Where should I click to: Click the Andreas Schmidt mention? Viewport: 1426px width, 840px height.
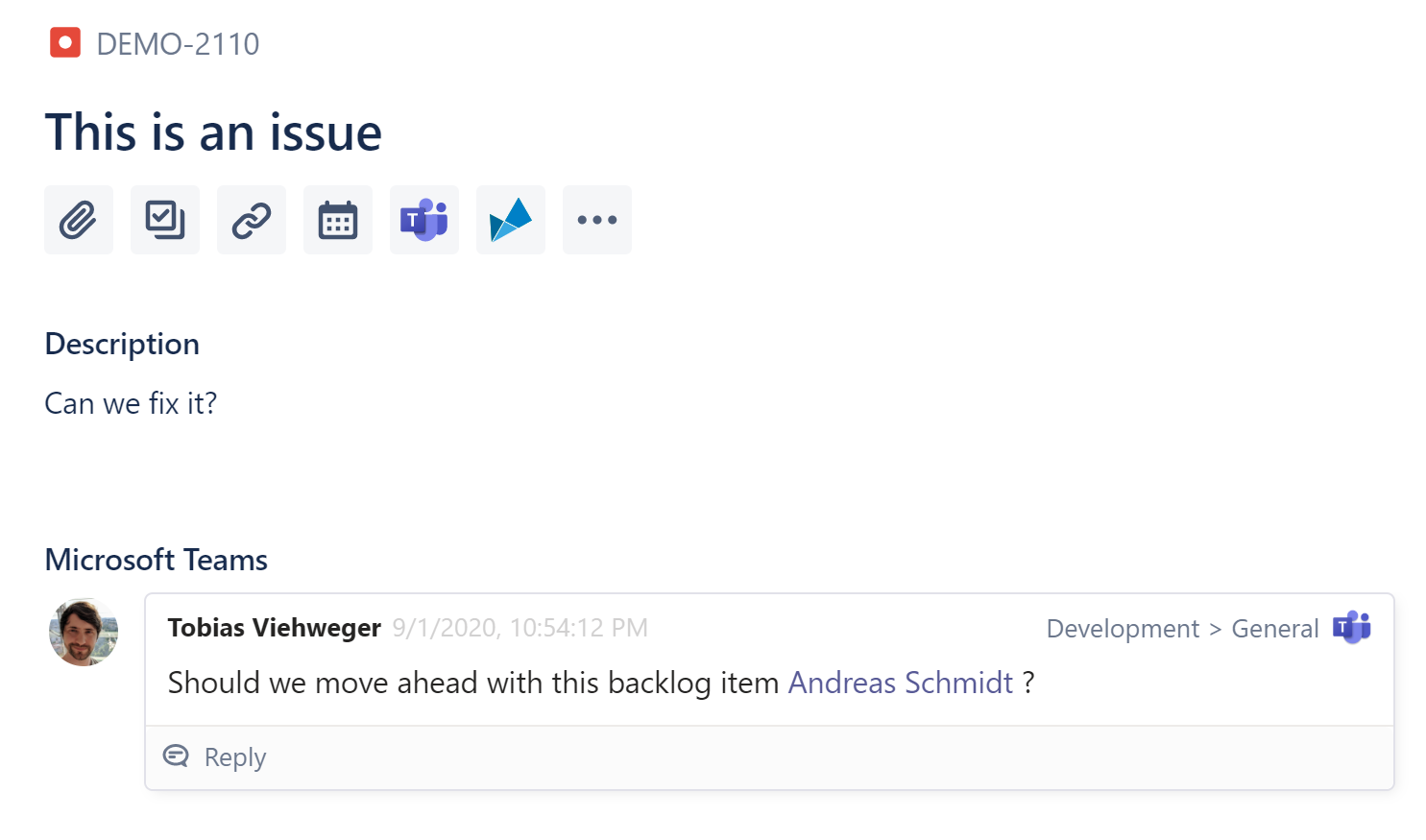point(900,683)
